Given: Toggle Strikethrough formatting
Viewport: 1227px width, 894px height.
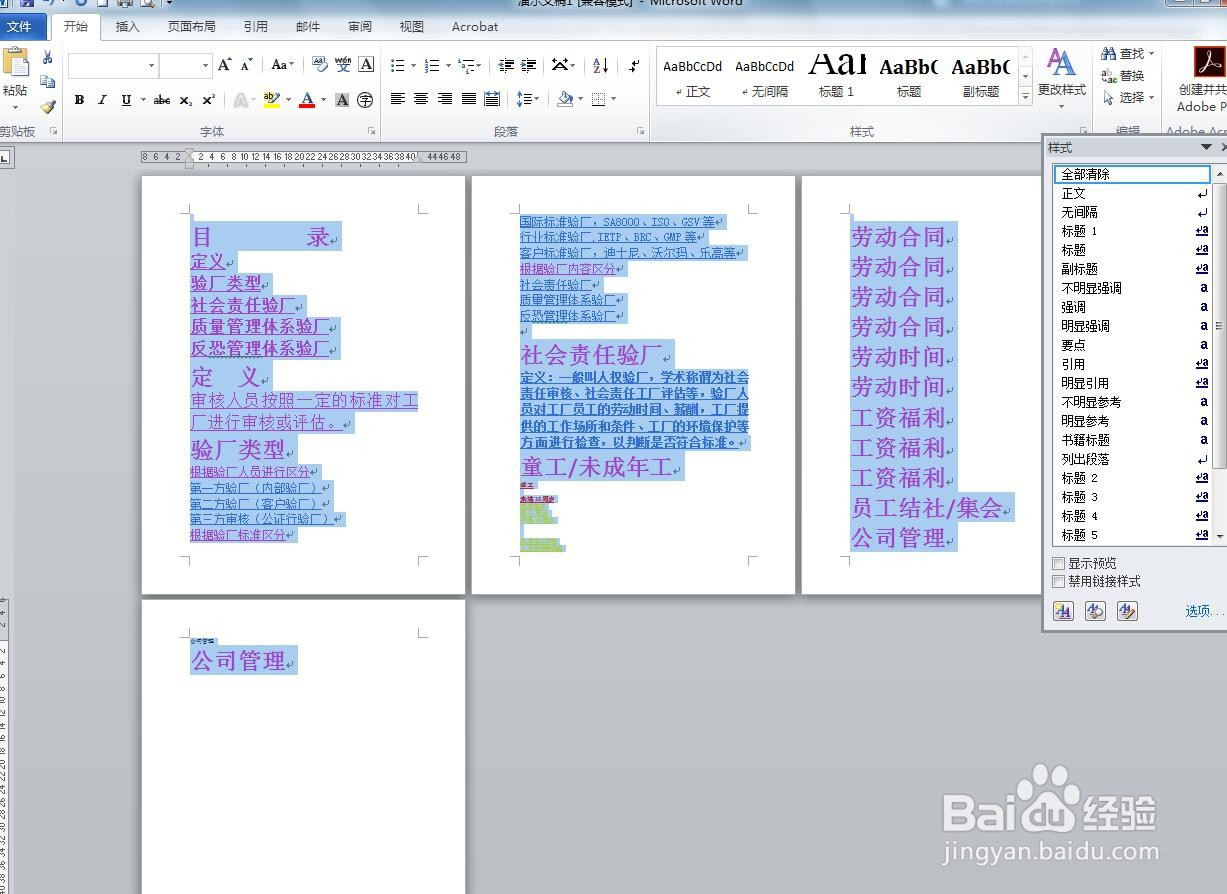Looking at the screenshot, I should (162, 100).
